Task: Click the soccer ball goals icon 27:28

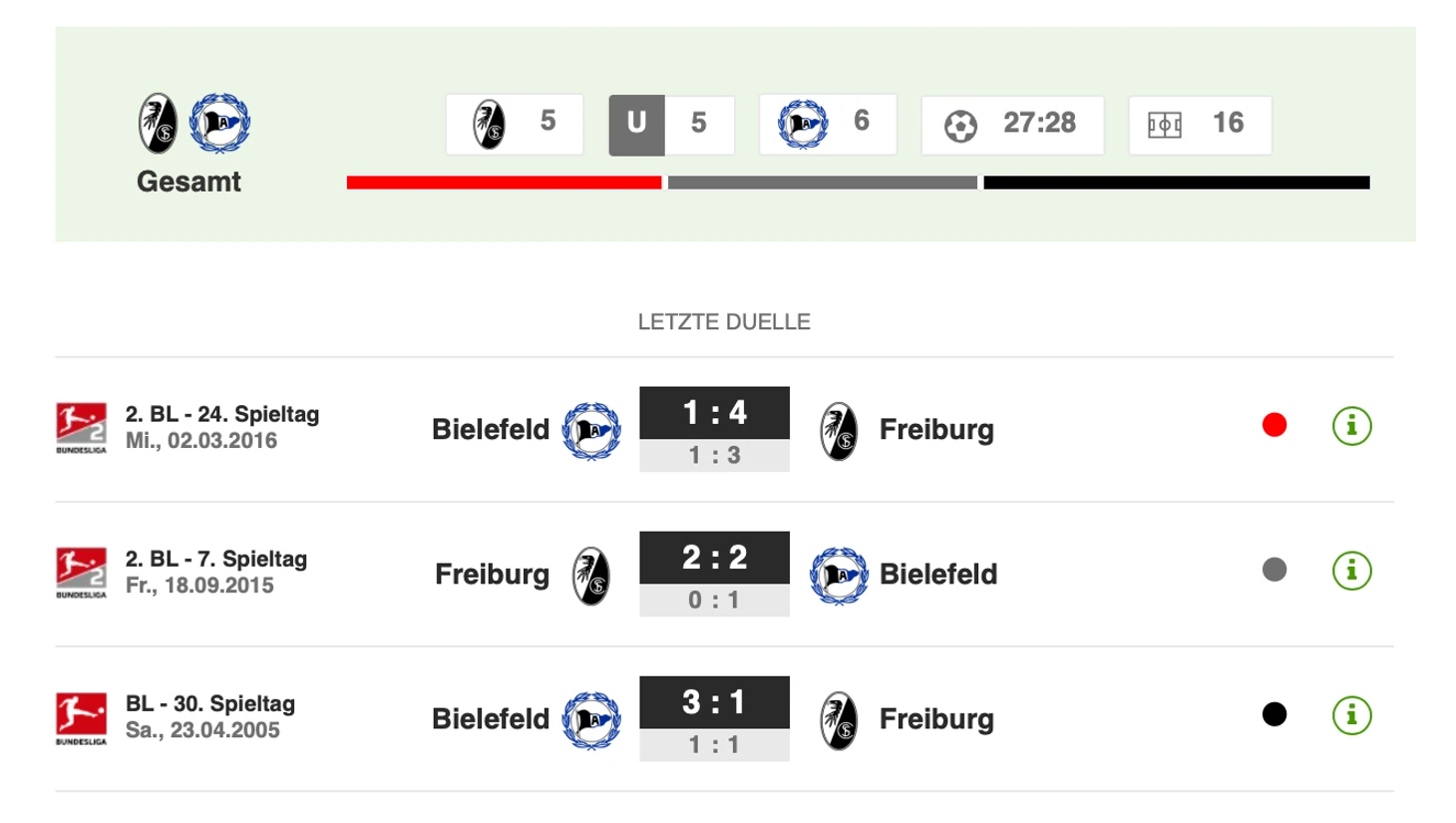Action: [960, 126]
